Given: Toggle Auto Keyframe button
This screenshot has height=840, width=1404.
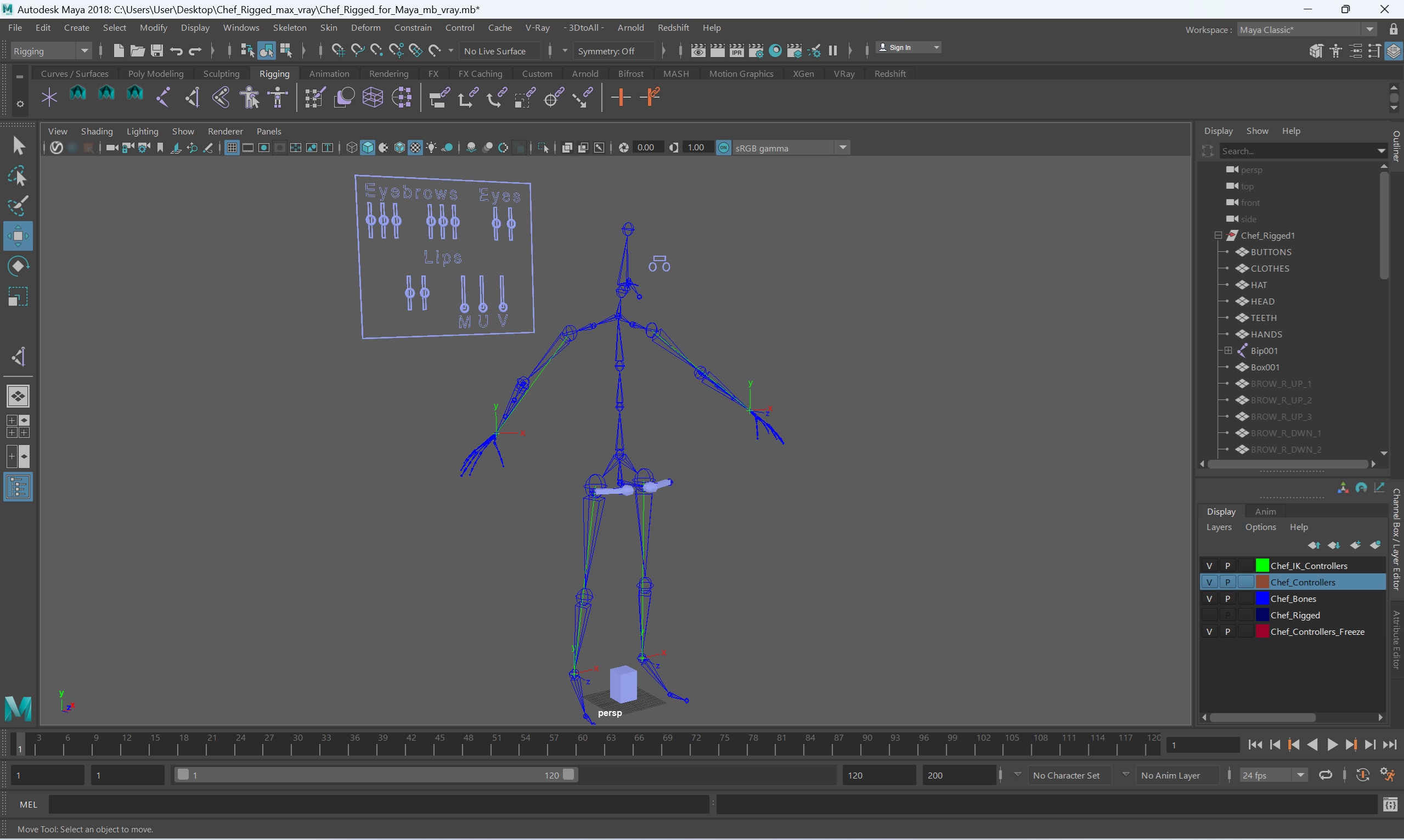Looking at the screenshot, I should tap(1363, 775).
